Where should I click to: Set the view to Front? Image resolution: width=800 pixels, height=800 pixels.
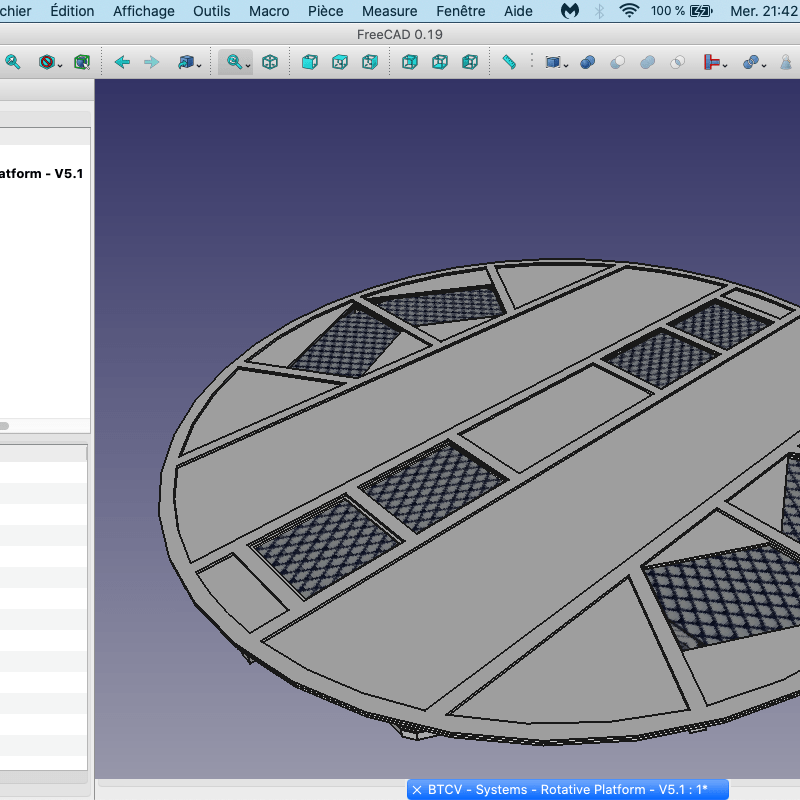click(310, 62)
